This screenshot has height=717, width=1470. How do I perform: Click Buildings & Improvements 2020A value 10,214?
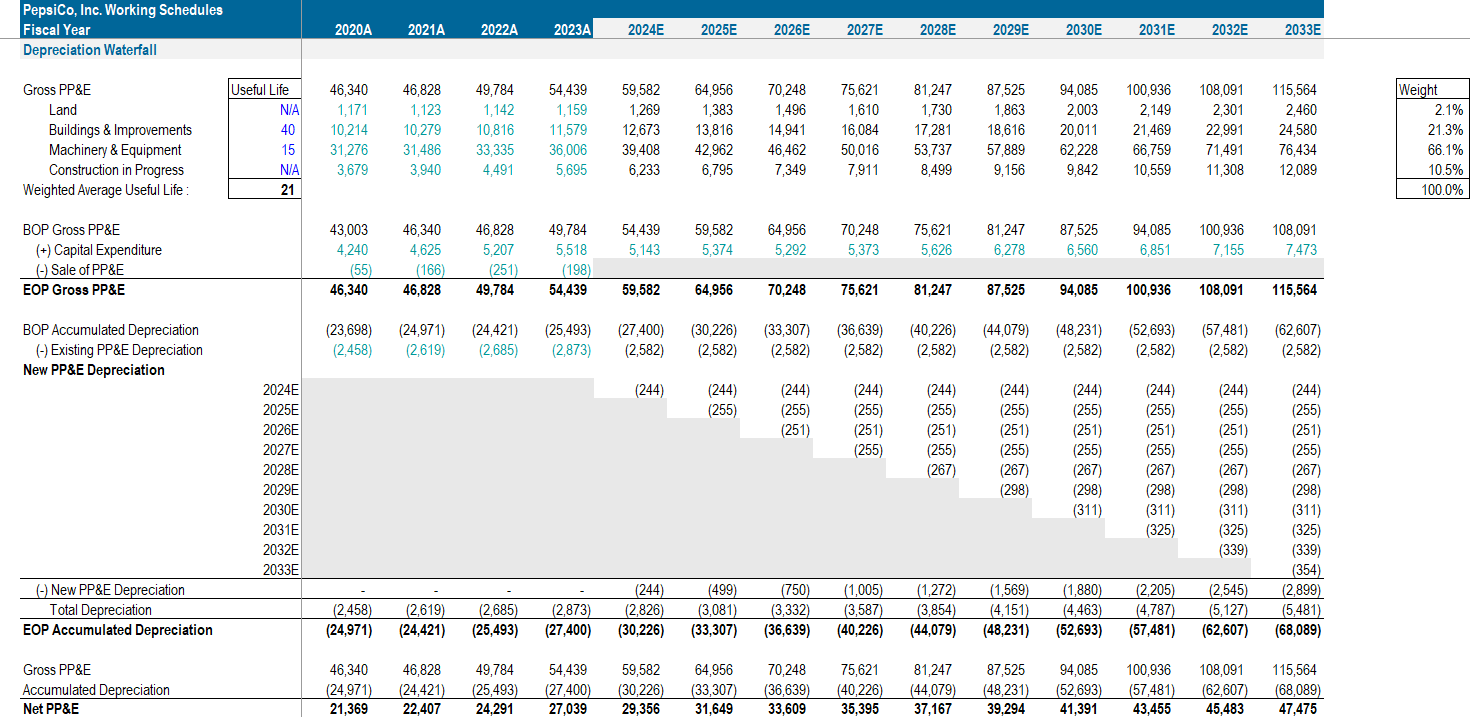pos(351,130)
